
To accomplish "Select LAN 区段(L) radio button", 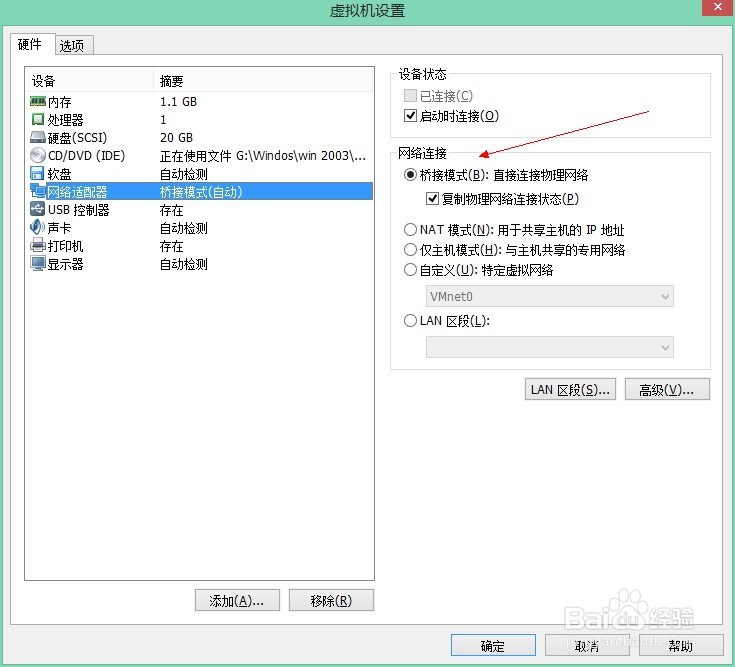I will pyautogui.click(x=410, y=321).
